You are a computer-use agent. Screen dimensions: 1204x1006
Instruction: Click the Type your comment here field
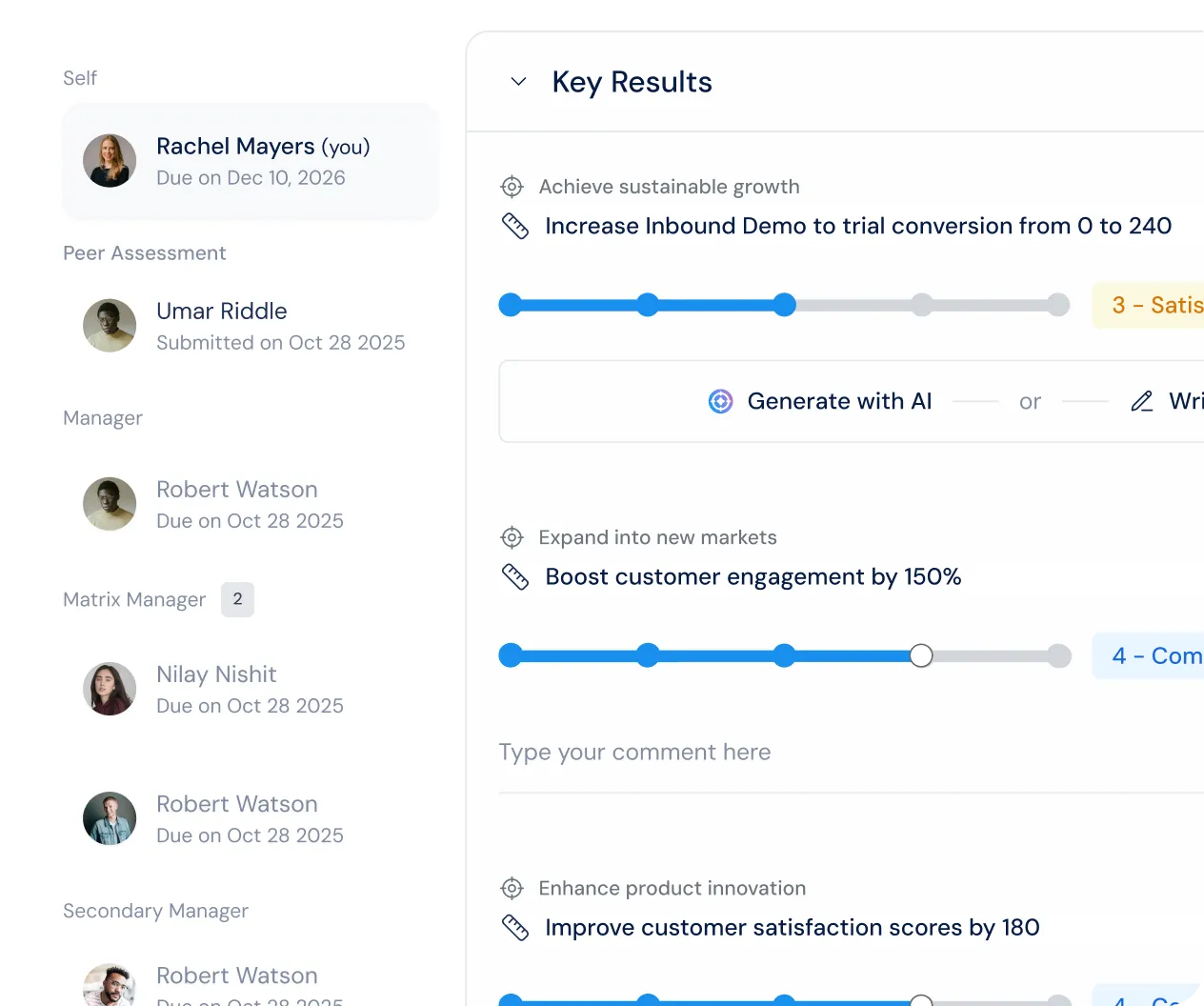[851, 753]
